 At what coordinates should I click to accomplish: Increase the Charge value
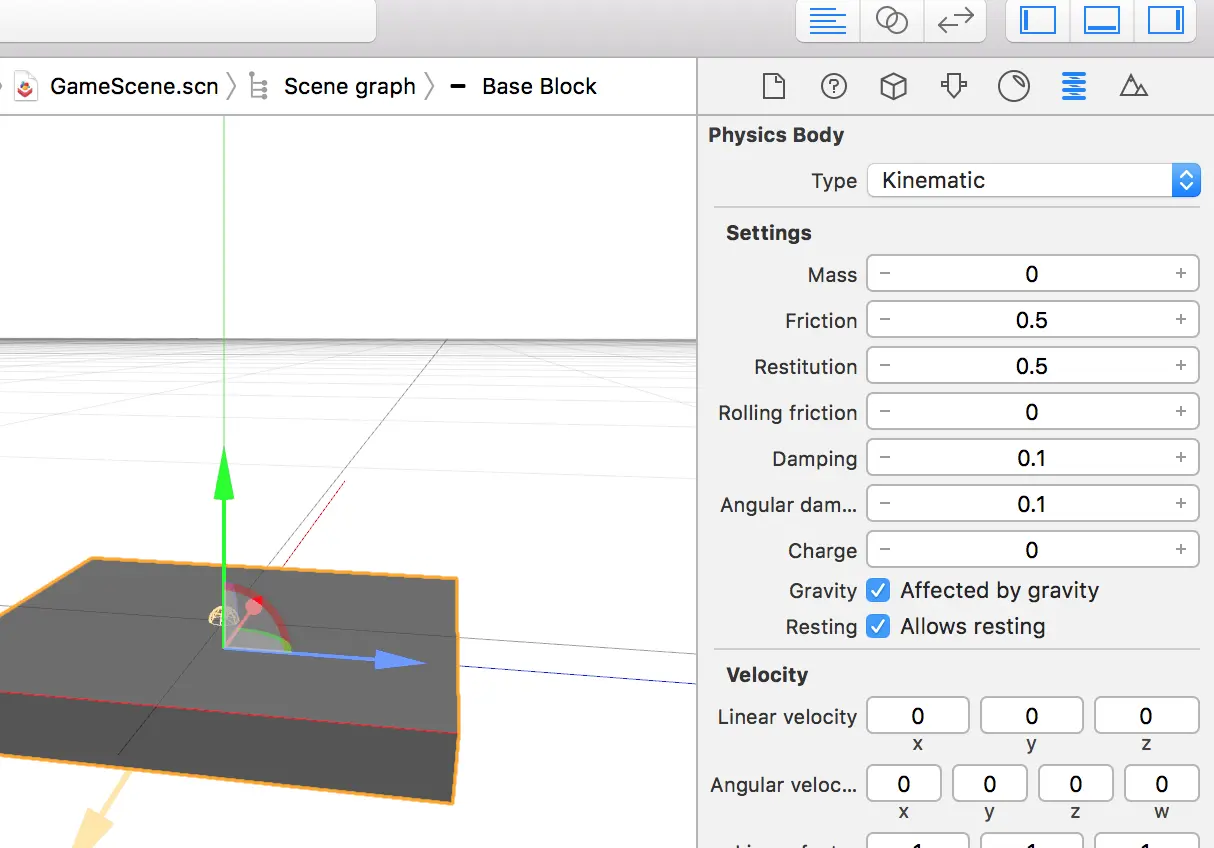[1181, 549]
